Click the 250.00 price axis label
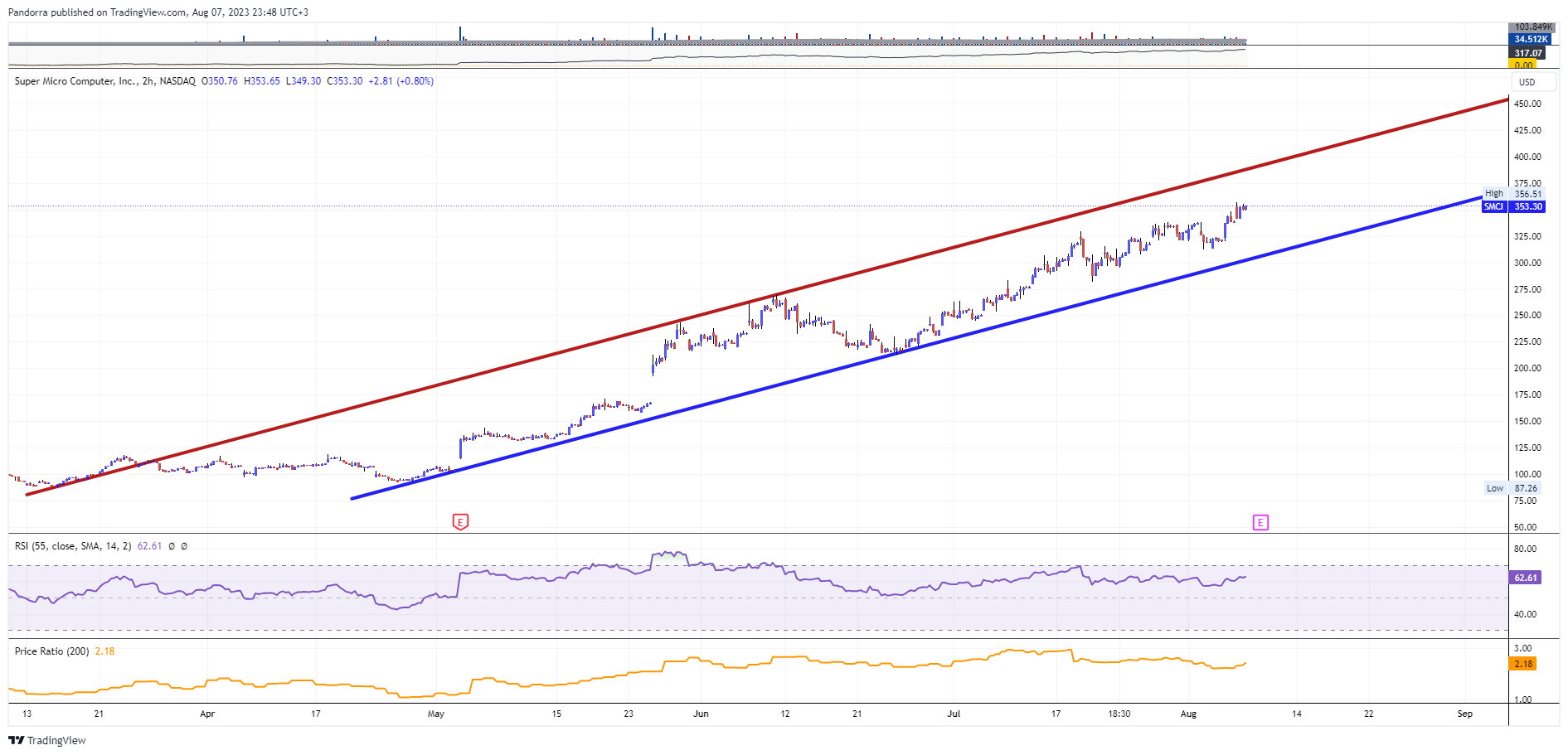 coord(1527,315)
